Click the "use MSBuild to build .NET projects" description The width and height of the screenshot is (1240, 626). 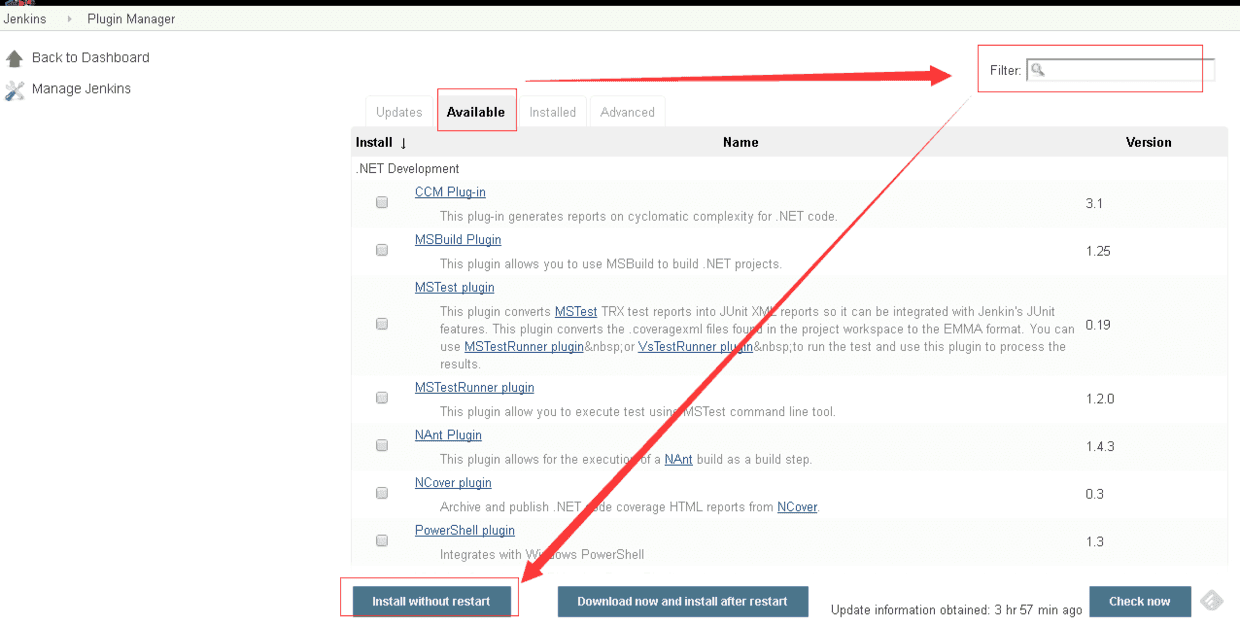611,264
